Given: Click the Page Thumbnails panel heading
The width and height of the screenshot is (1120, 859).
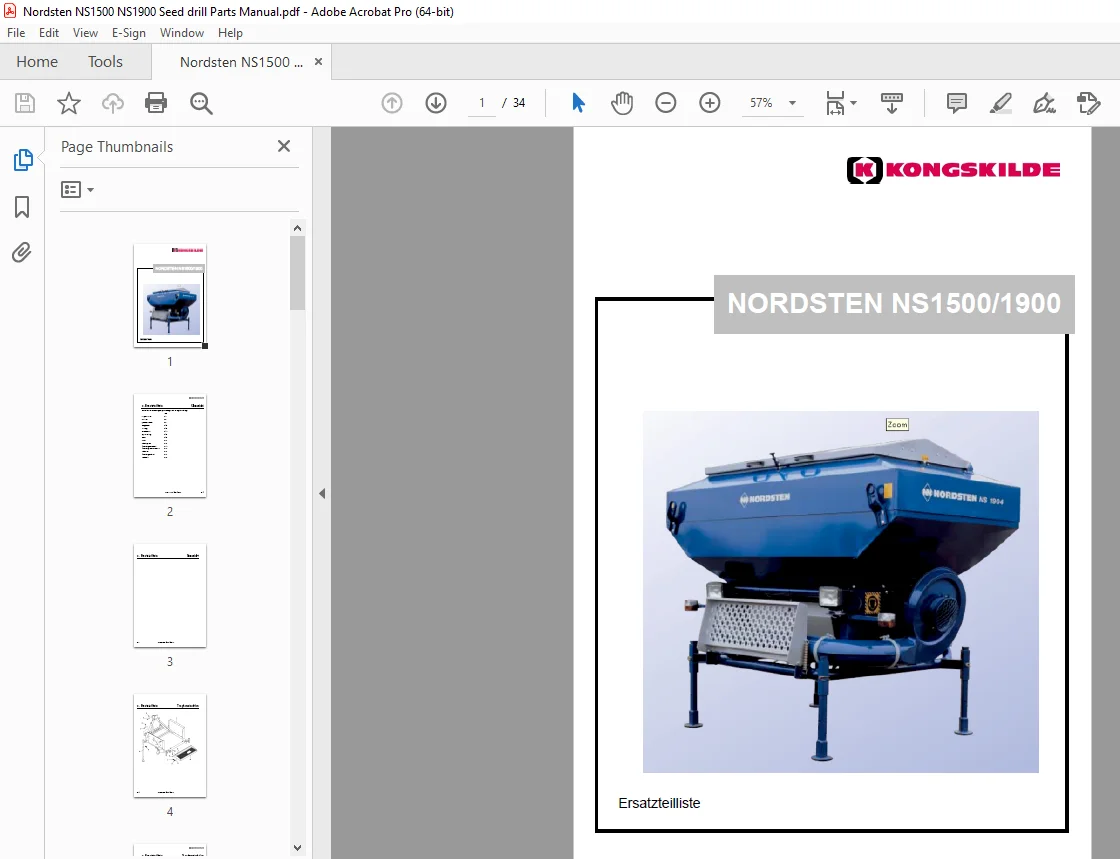Looking at the screenshot, I should (x=117, y=147).
